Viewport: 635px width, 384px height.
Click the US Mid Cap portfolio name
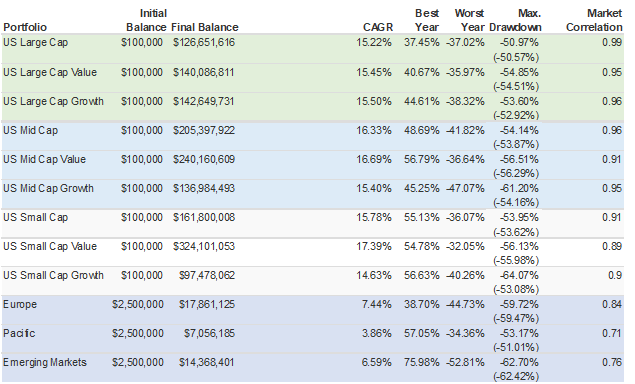[x=31, y=130]
